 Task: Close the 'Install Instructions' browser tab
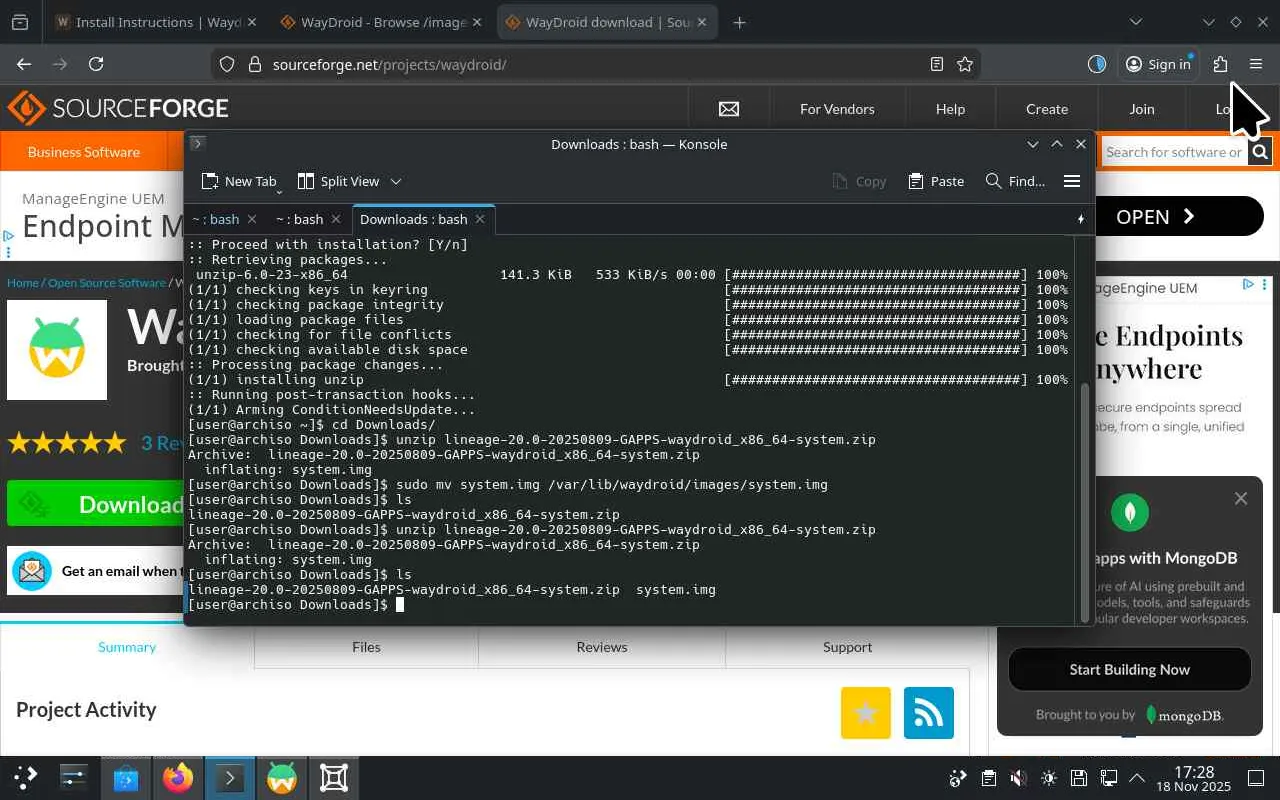point(251,22)
